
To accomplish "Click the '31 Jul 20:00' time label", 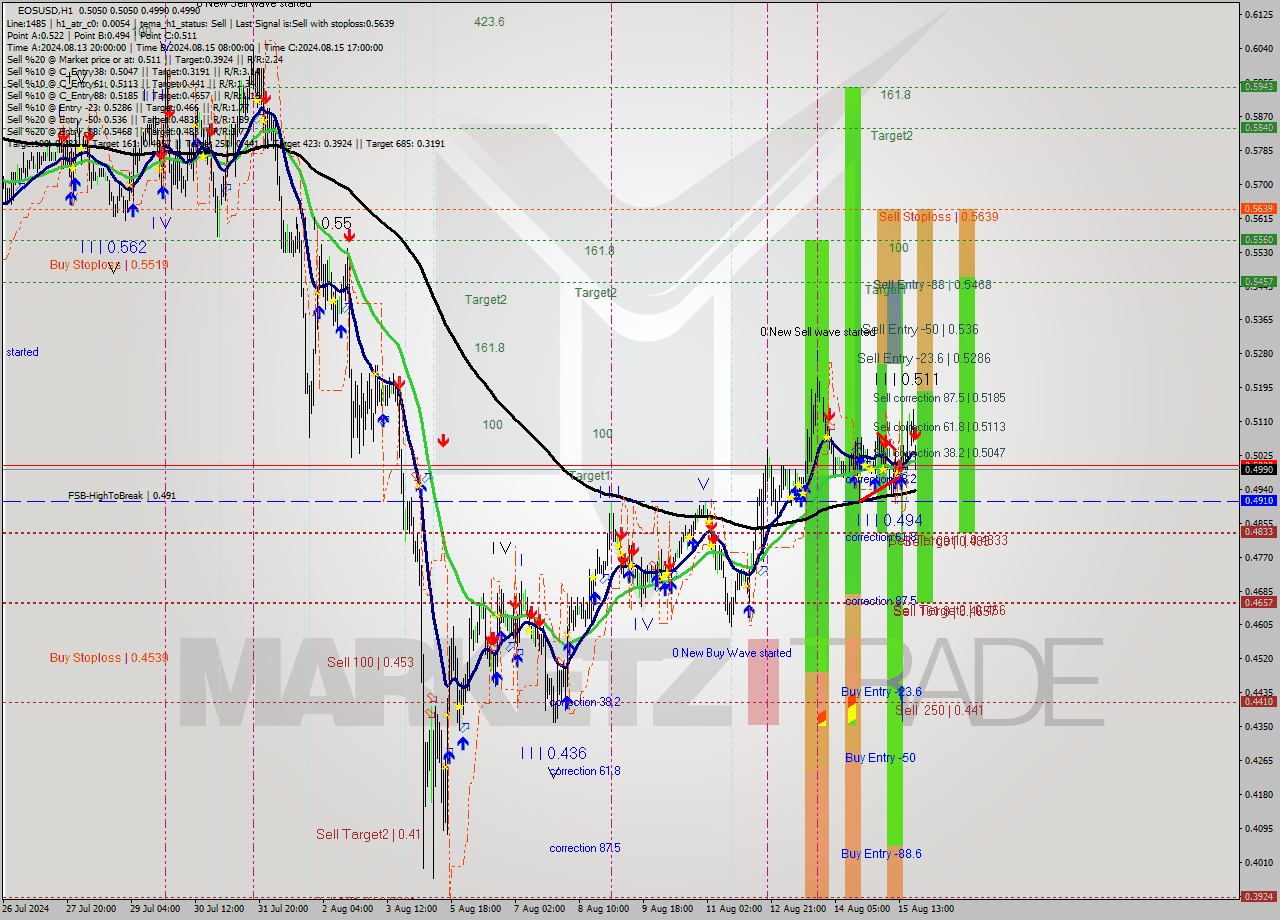I will point(283,909).
